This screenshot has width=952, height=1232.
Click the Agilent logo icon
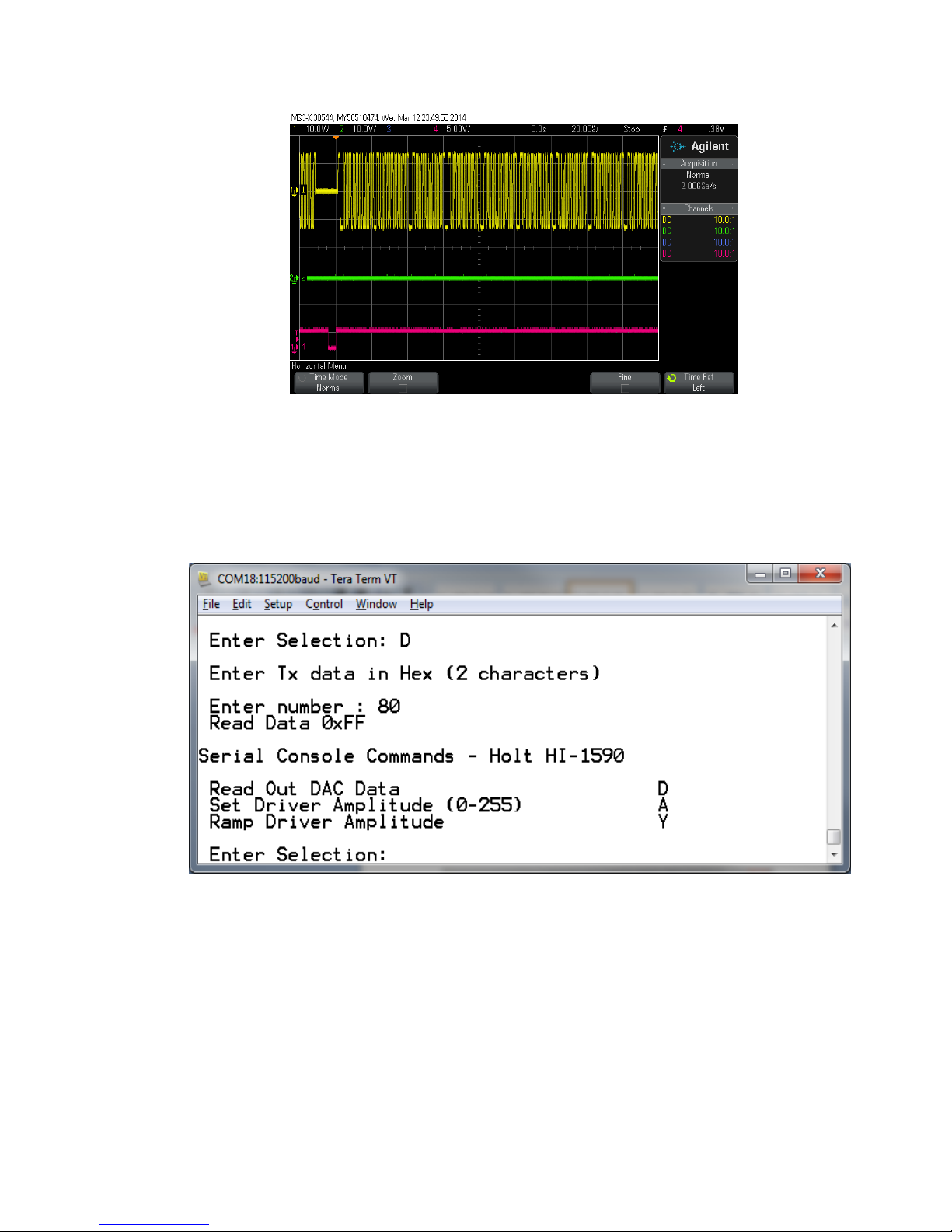(678, 146)
